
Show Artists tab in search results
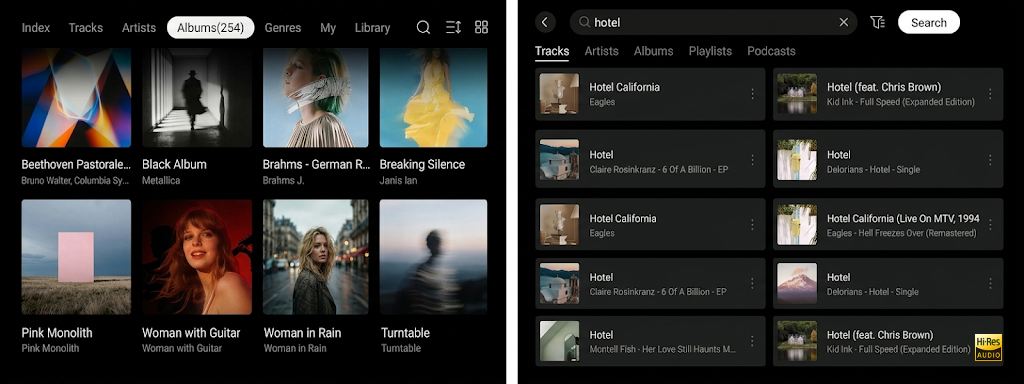pos(601,51)
